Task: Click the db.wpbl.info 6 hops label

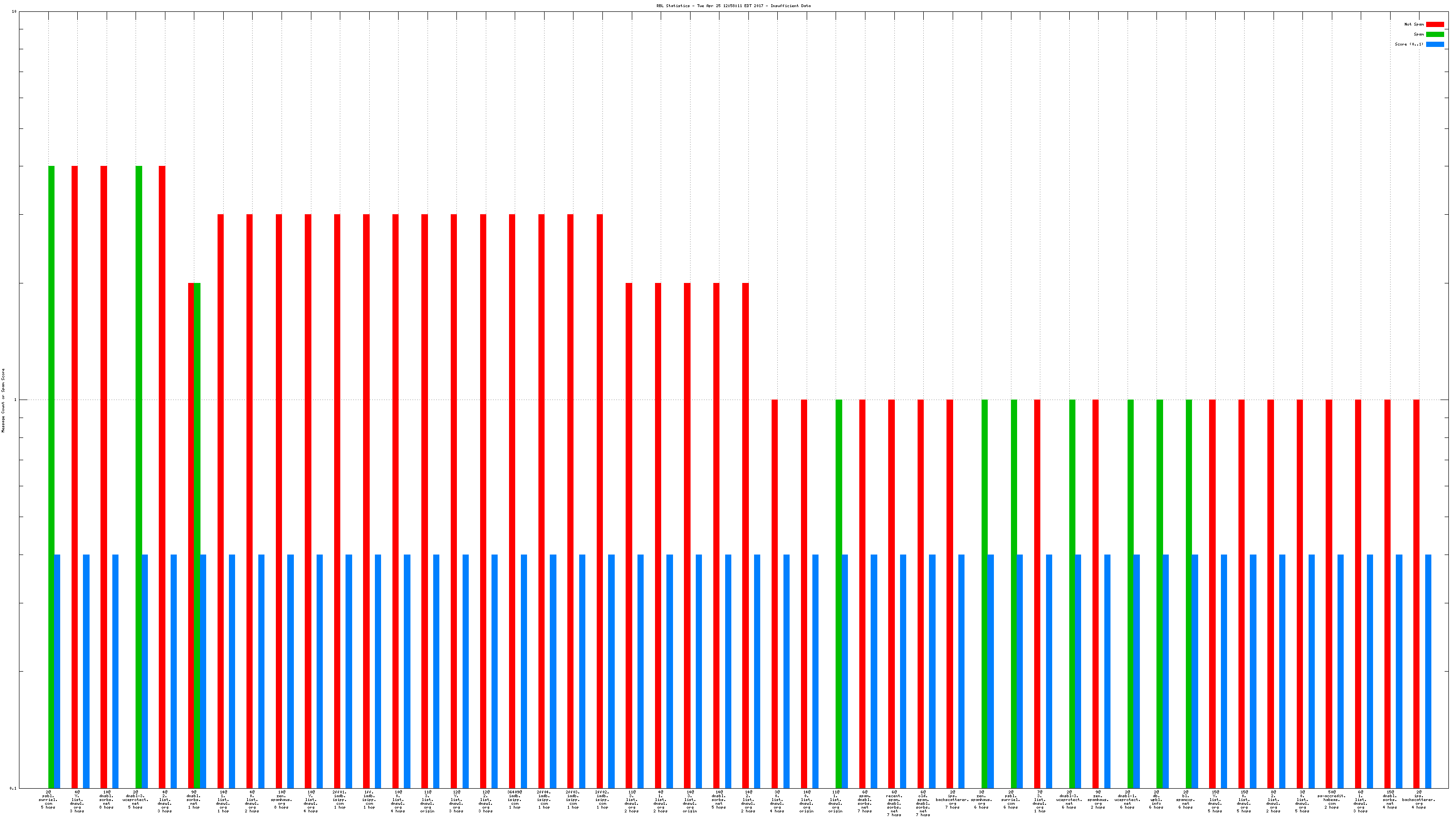Action: pos(1156,800)
